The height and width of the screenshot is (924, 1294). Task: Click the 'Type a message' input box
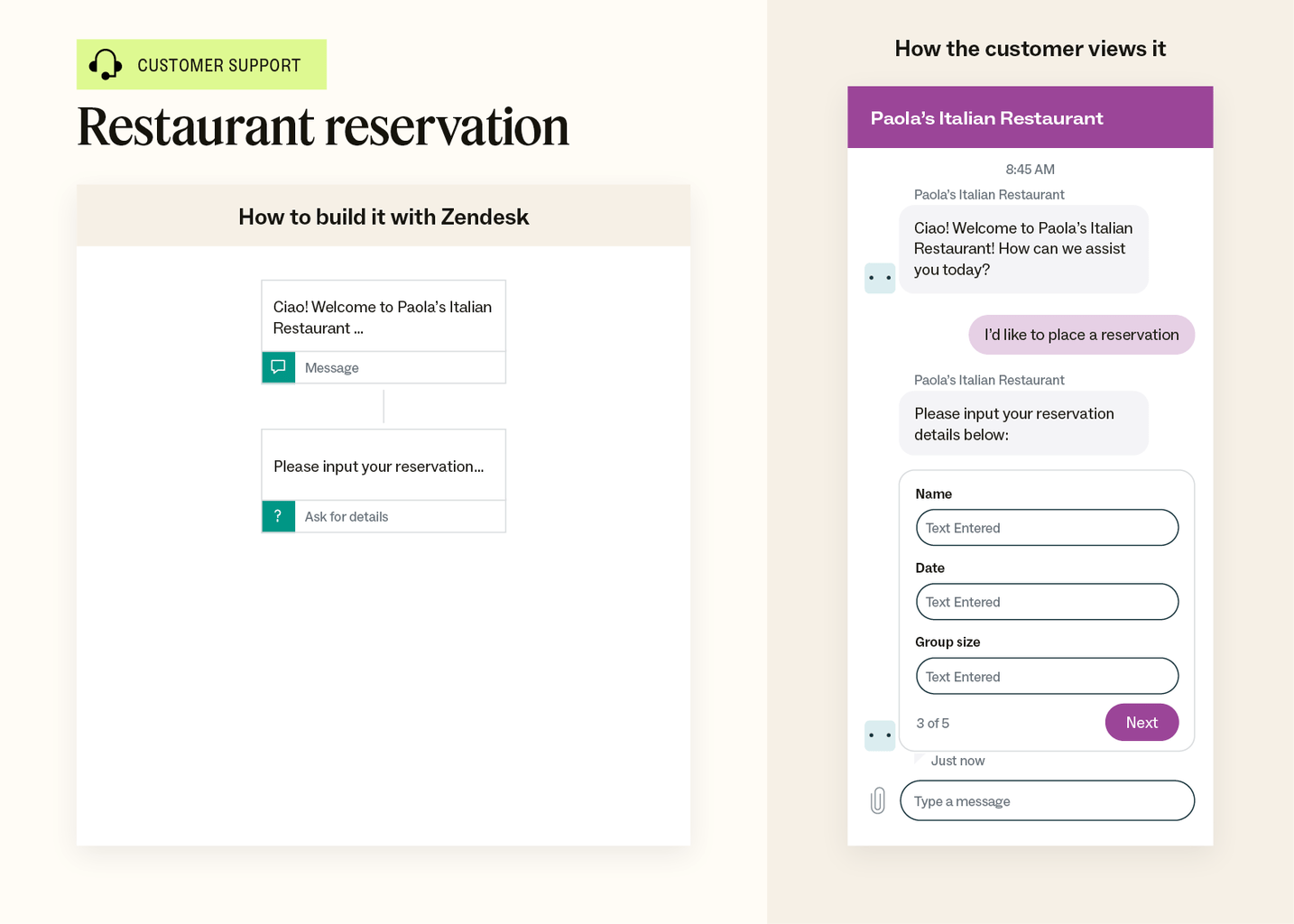pyautogui.click(x=1047, y=801)
